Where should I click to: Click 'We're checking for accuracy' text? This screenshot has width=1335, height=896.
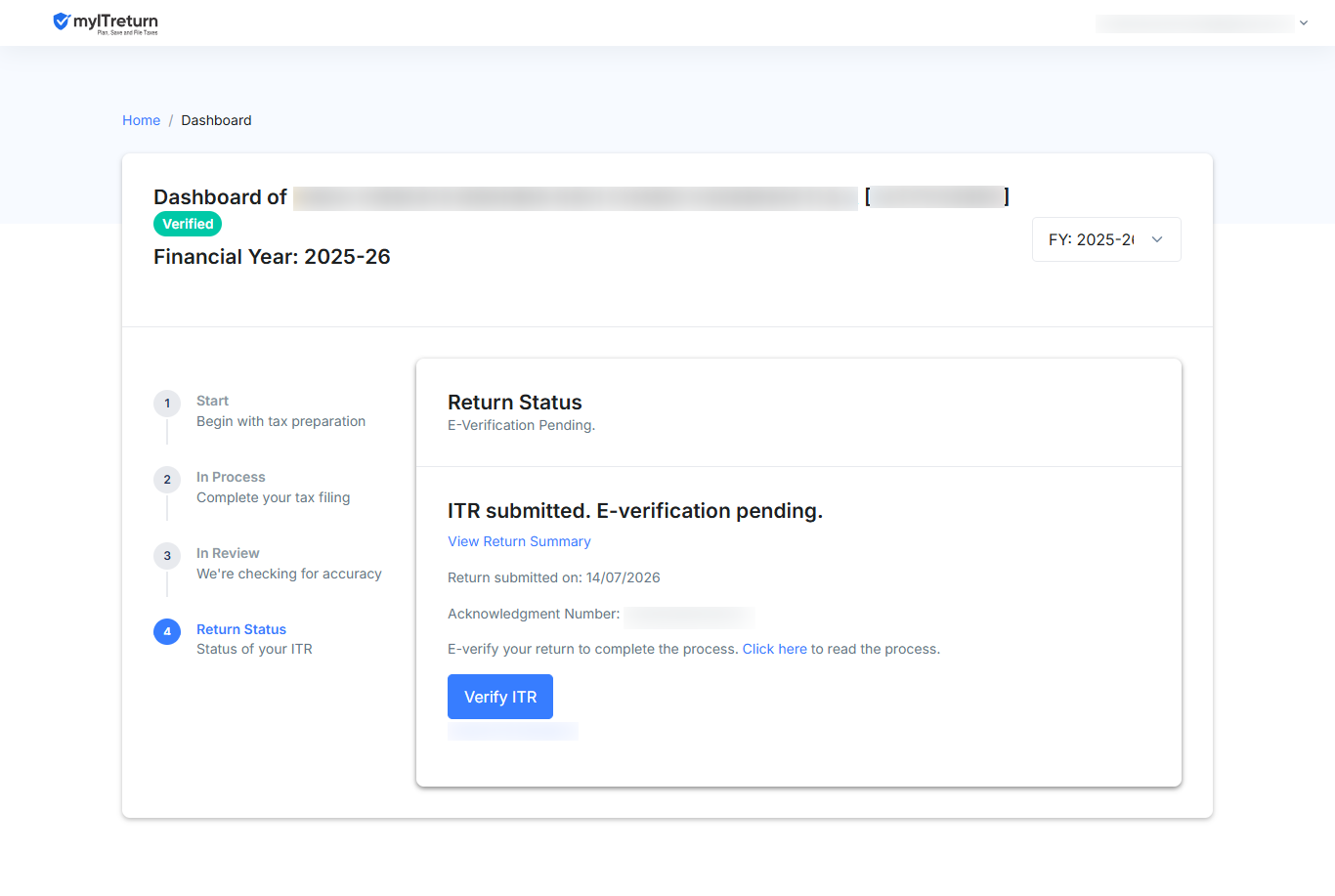pyautogui.click(x=289, y=574)
